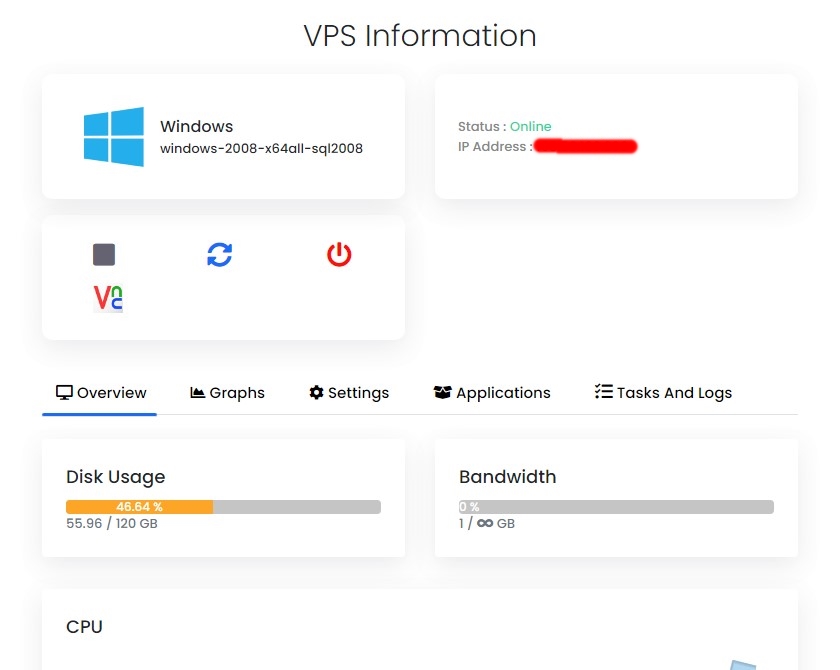
Task: Open the Settings tab
Action: (349, 393)
